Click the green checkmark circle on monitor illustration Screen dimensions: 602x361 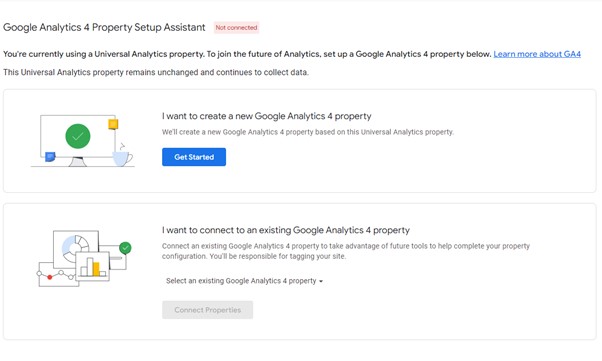pos(78,136)
